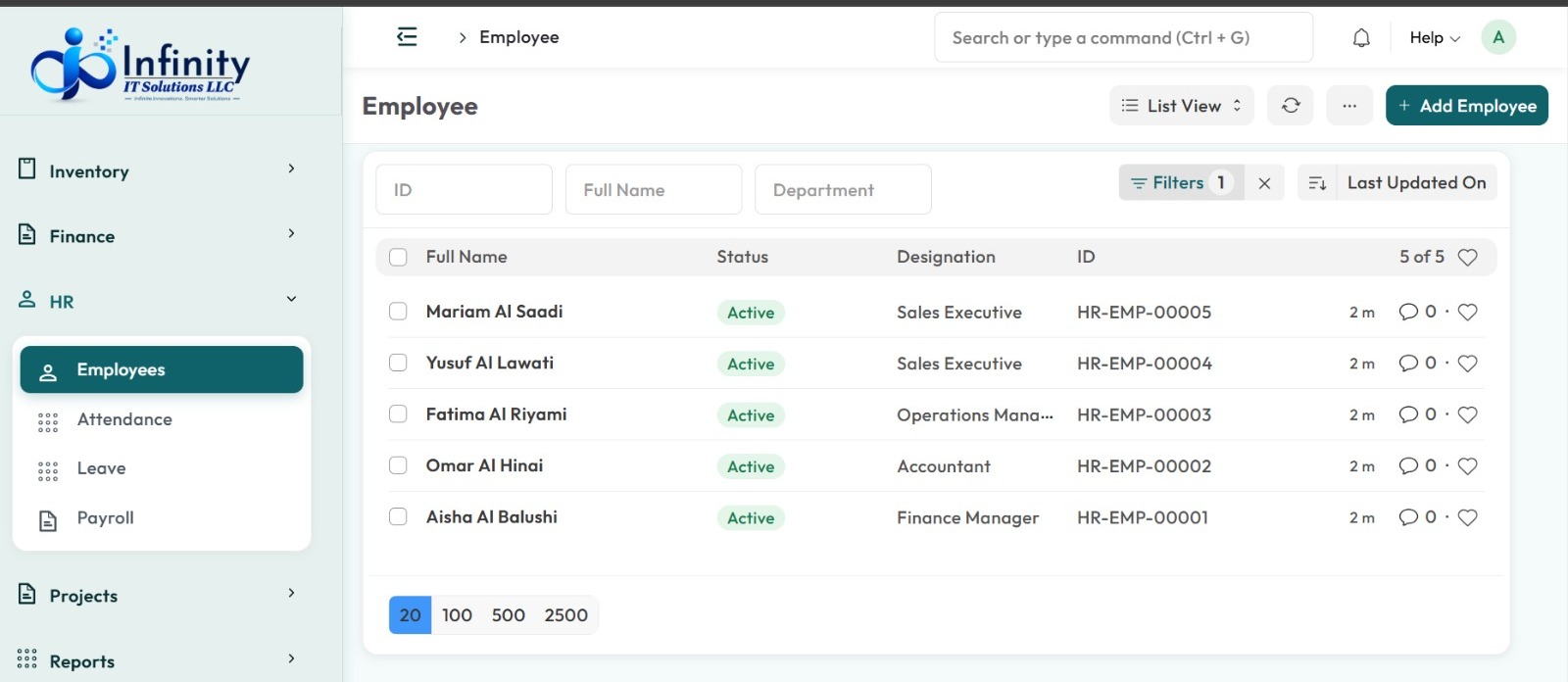Click the Designation column header
The width and height of the screenshot is (1568, 682).
[x=946, y=257]
